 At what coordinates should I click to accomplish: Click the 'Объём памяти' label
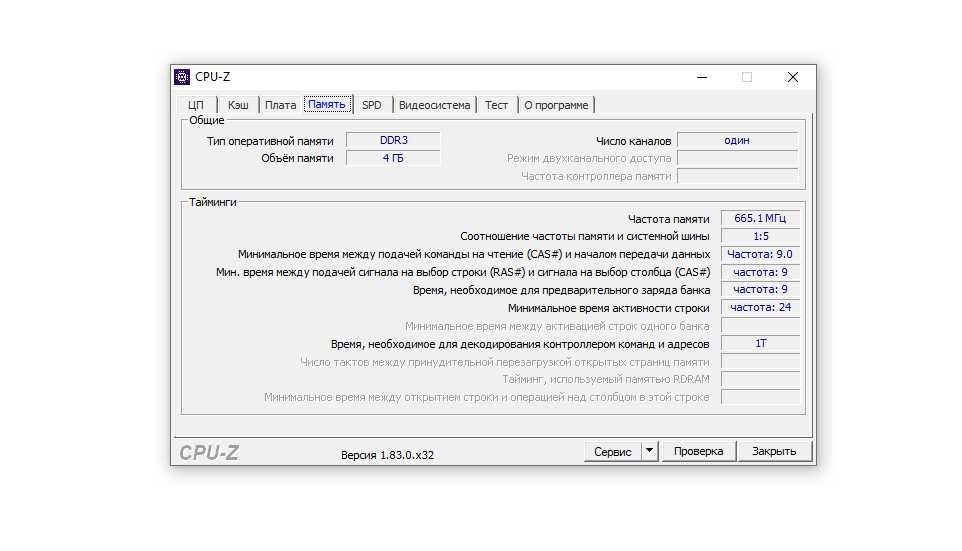click(x=297, y=158)
